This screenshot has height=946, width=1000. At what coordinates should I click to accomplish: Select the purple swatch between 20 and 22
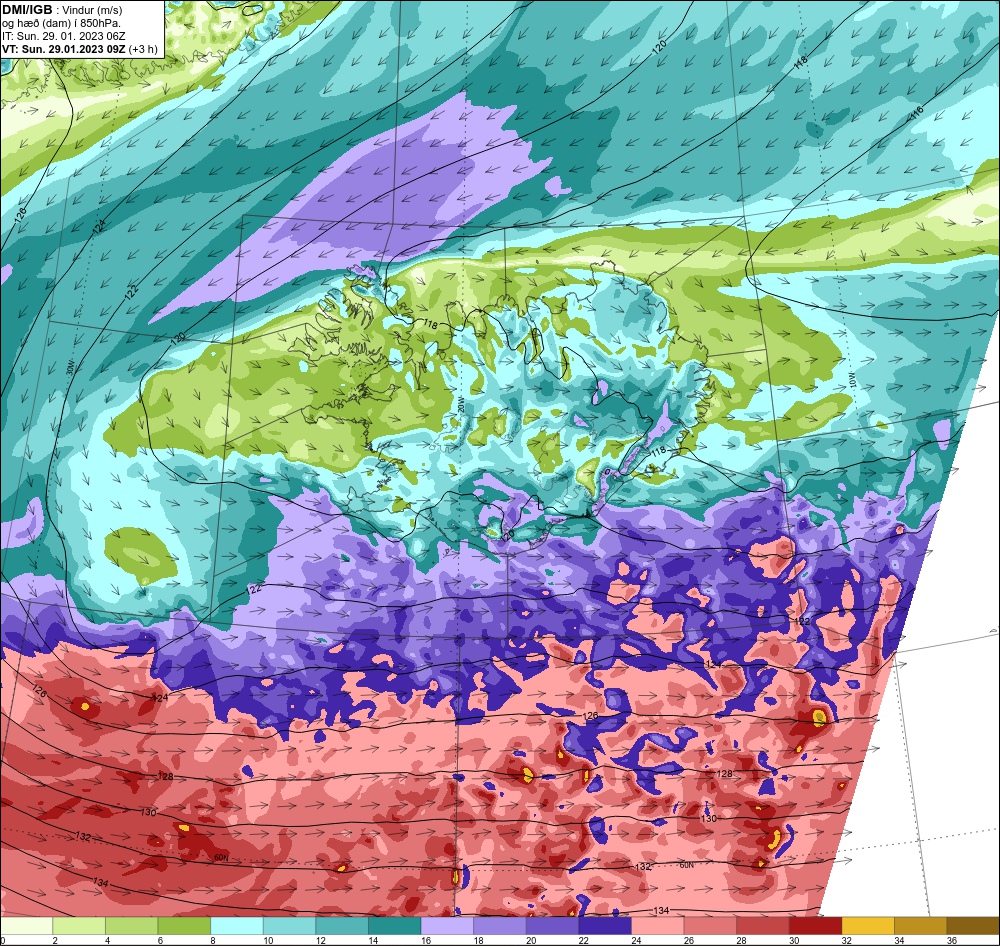click(x=553, y=926)
